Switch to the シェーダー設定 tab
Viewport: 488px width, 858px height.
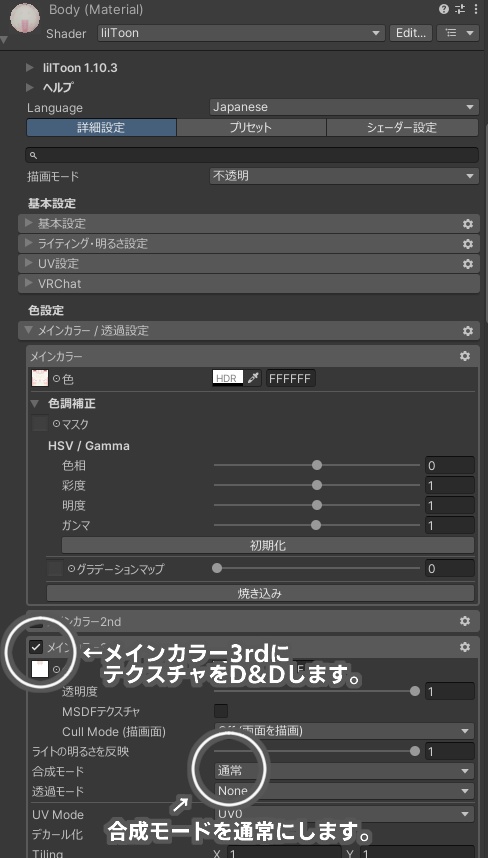[402, 127]
